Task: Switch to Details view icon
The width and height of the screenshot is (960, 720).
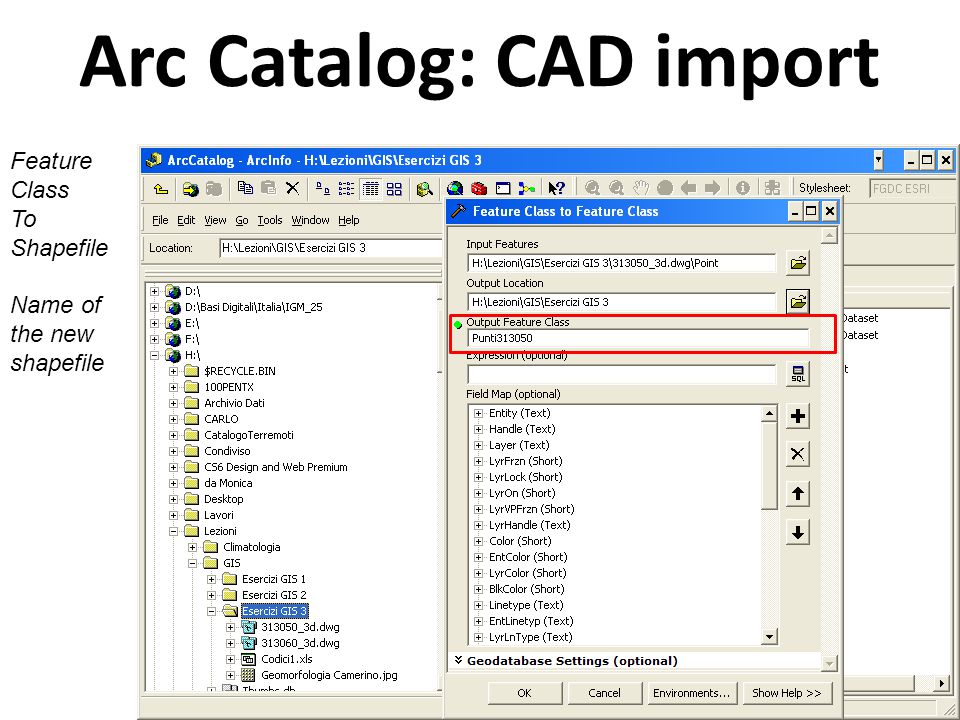Action: click(370, 188)
